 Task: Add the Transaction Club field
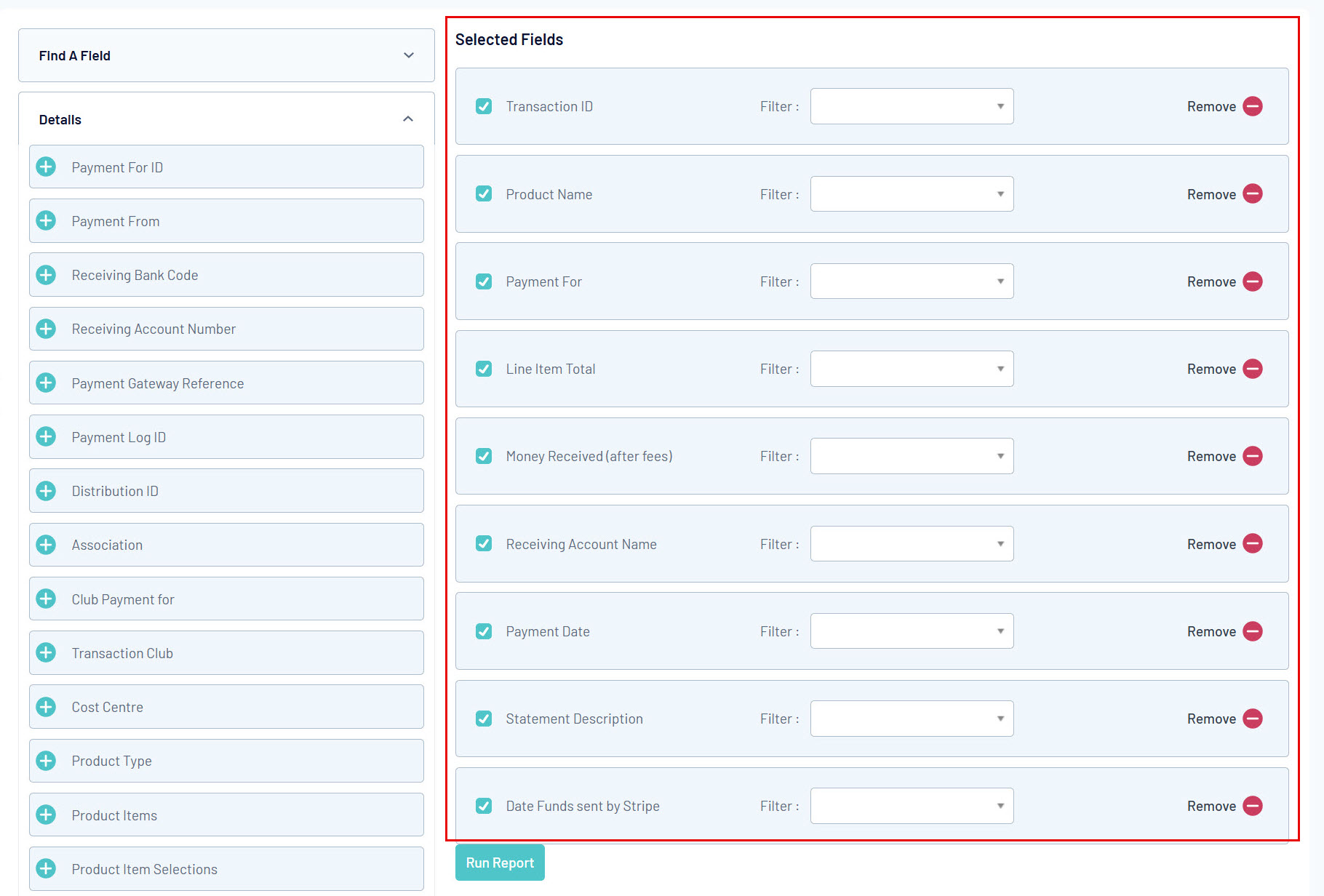point(46,652)
